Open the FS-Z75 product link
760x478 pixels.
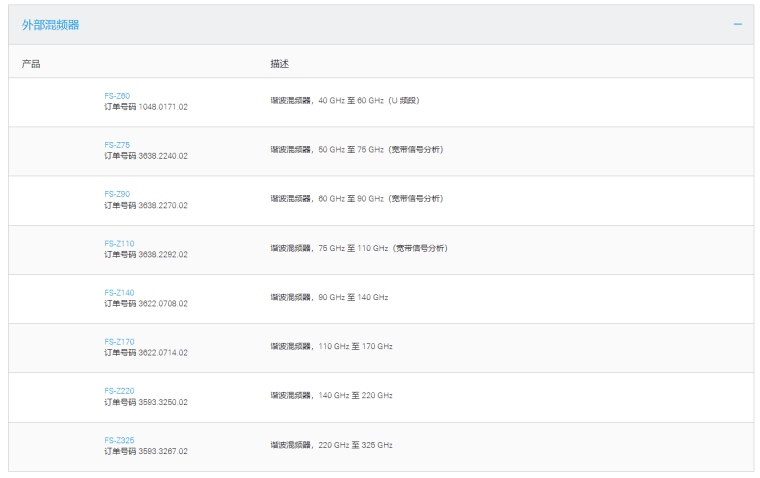tap(117, 145)
